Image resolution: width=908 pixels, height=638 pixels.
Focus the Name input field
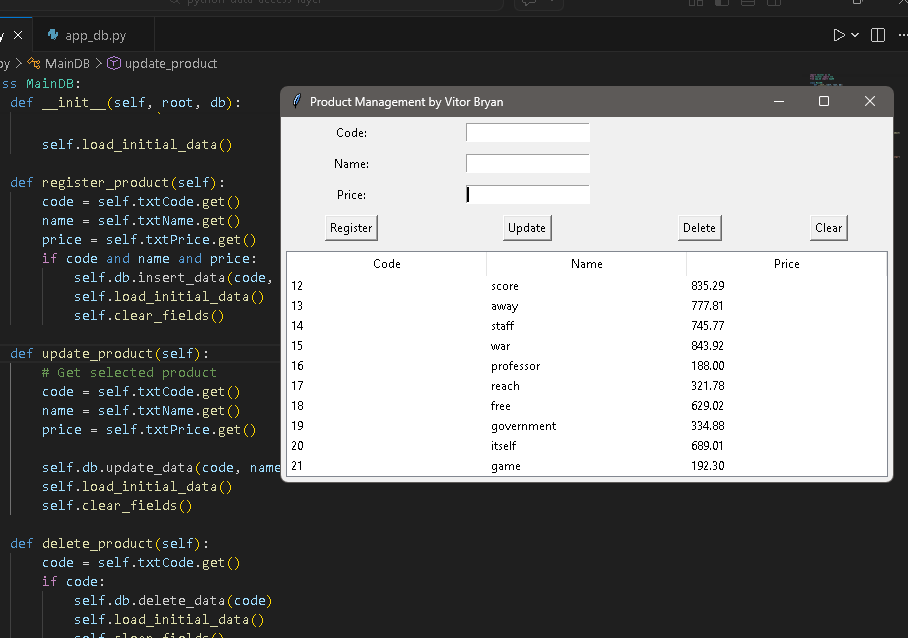tap(528, 163)
